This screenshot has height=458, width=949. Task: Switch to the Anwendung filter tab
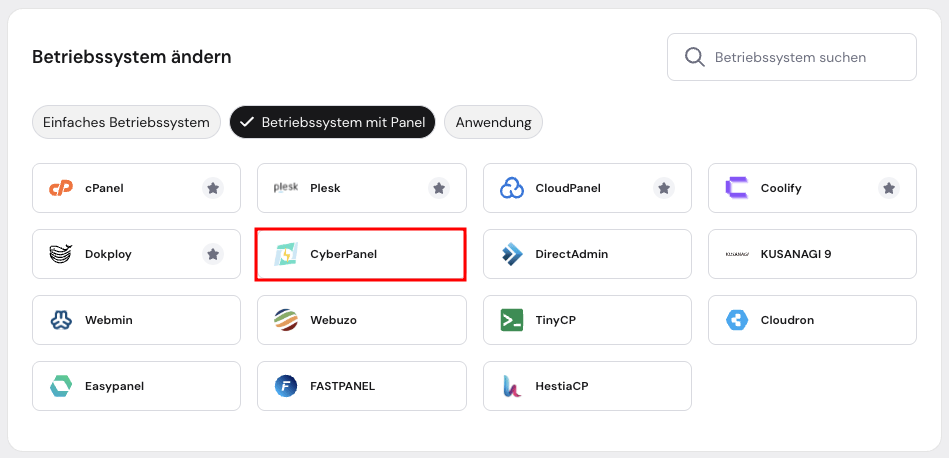click(x=493, y=122)
